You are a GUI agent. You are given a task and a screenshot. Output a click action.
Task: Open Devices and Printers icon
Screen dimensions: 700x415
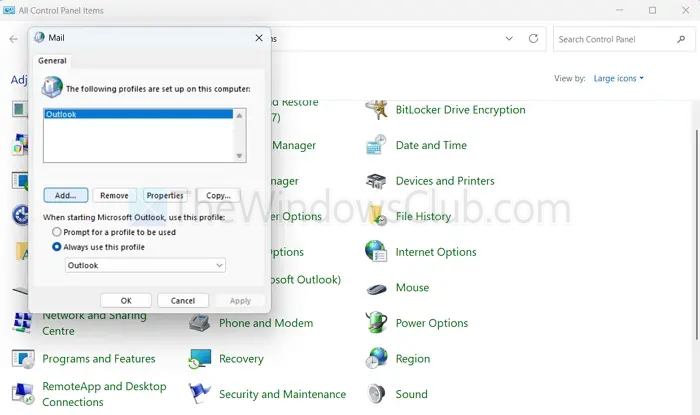[x=376, y=181]
